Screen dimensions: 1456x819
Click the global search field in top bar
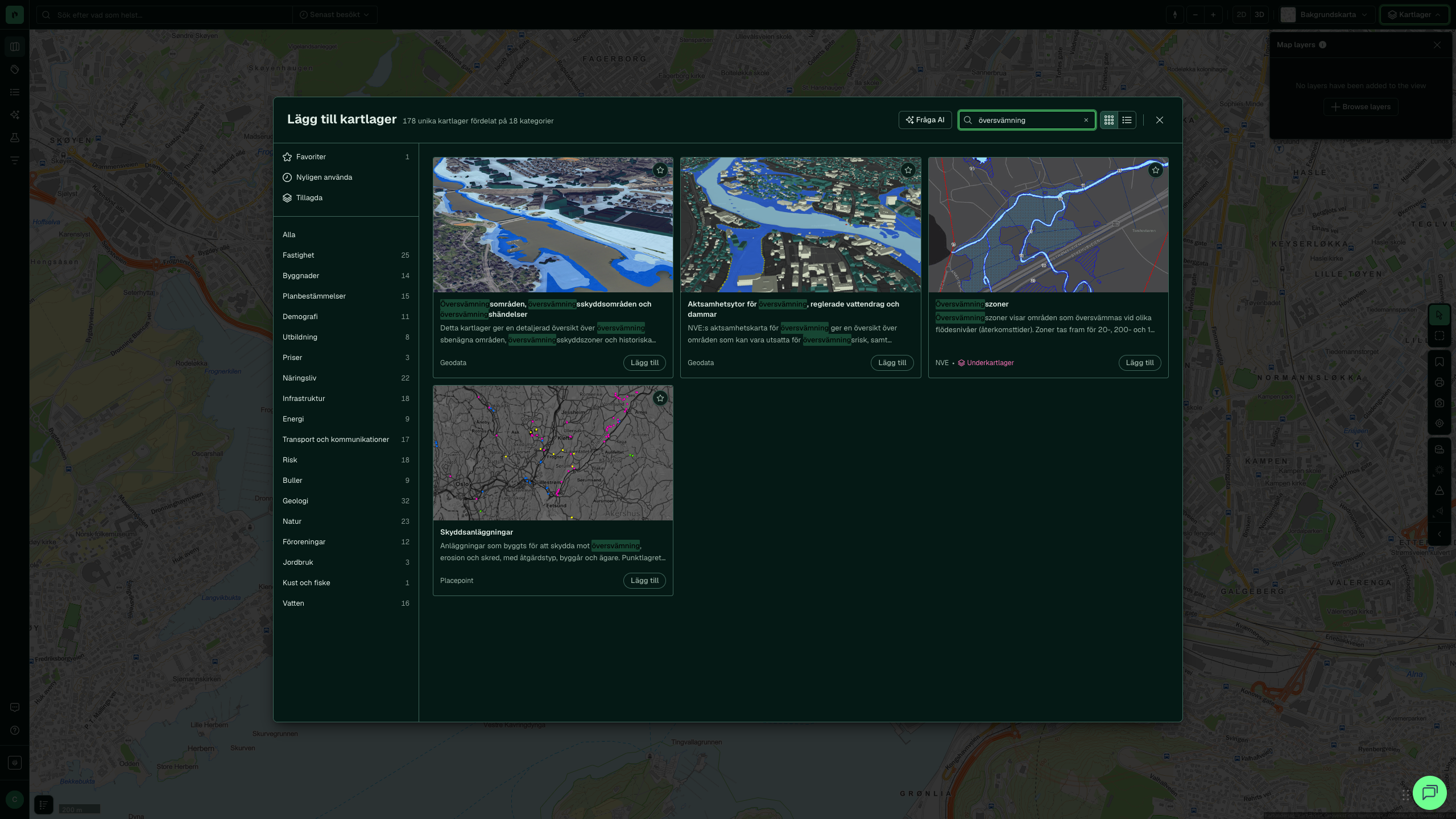[x=165, y=15]
